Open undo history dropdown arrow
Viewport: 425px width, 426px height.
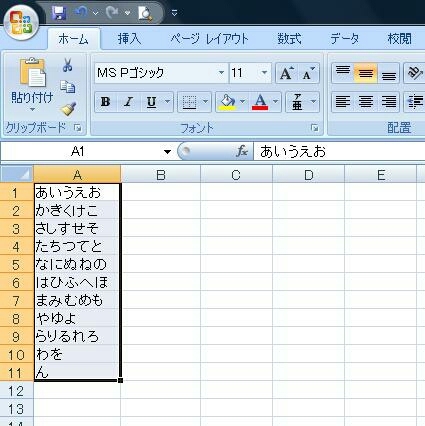point(96,13)
